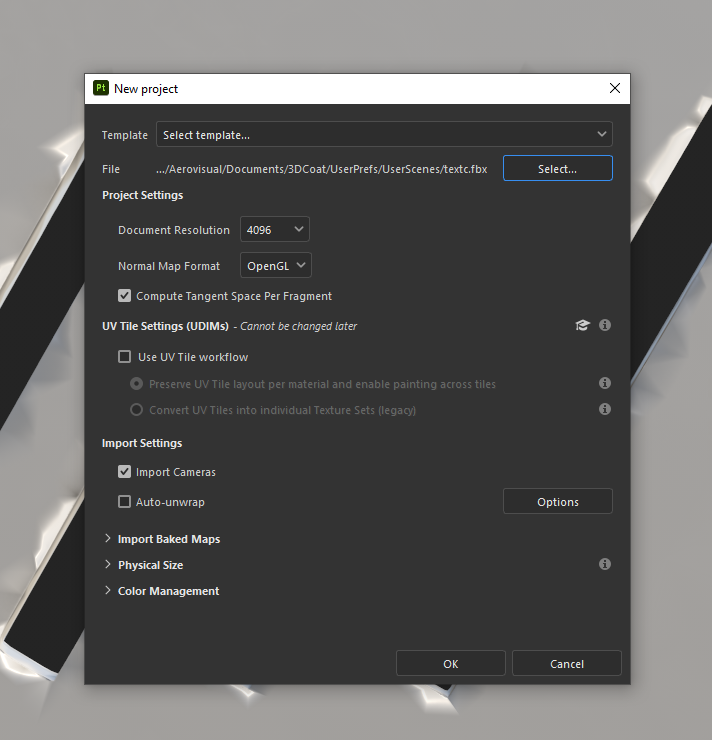
Task: Disable Compute Tangent Space Per Fragment
Action: pyautogui.click(x=125, y=296)
